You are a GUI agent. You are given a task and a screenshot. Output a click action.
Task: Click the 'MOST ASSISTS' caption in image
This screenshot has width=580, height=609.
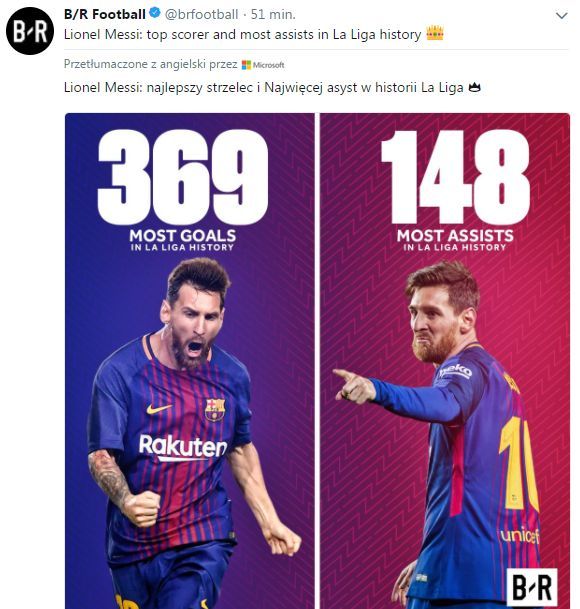[x=455, y=236]
